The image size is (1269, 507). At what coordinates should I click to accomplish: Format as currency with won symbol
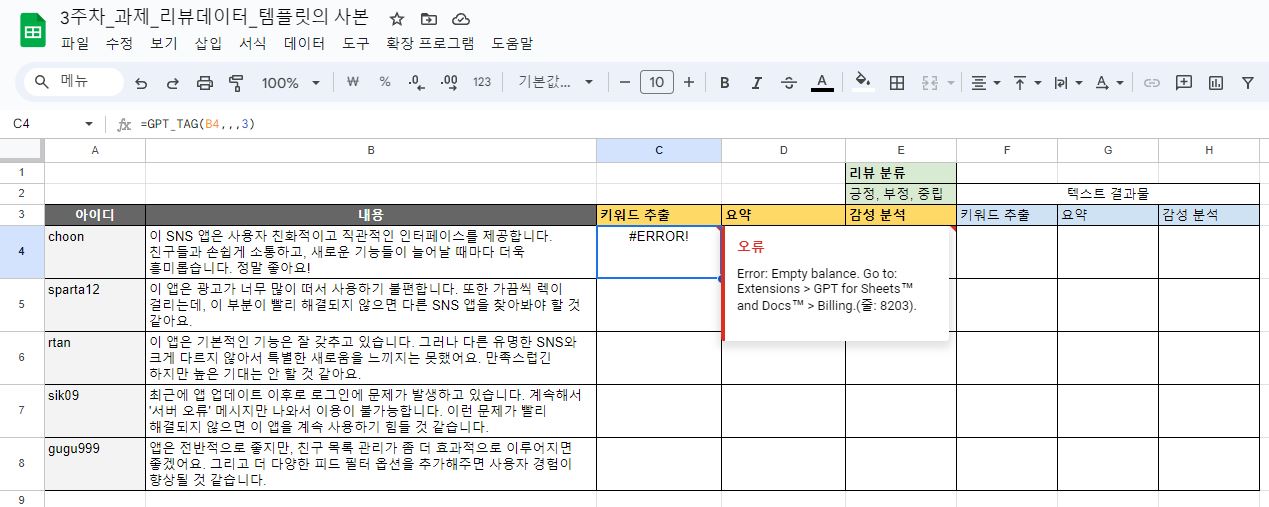[352, 82]
